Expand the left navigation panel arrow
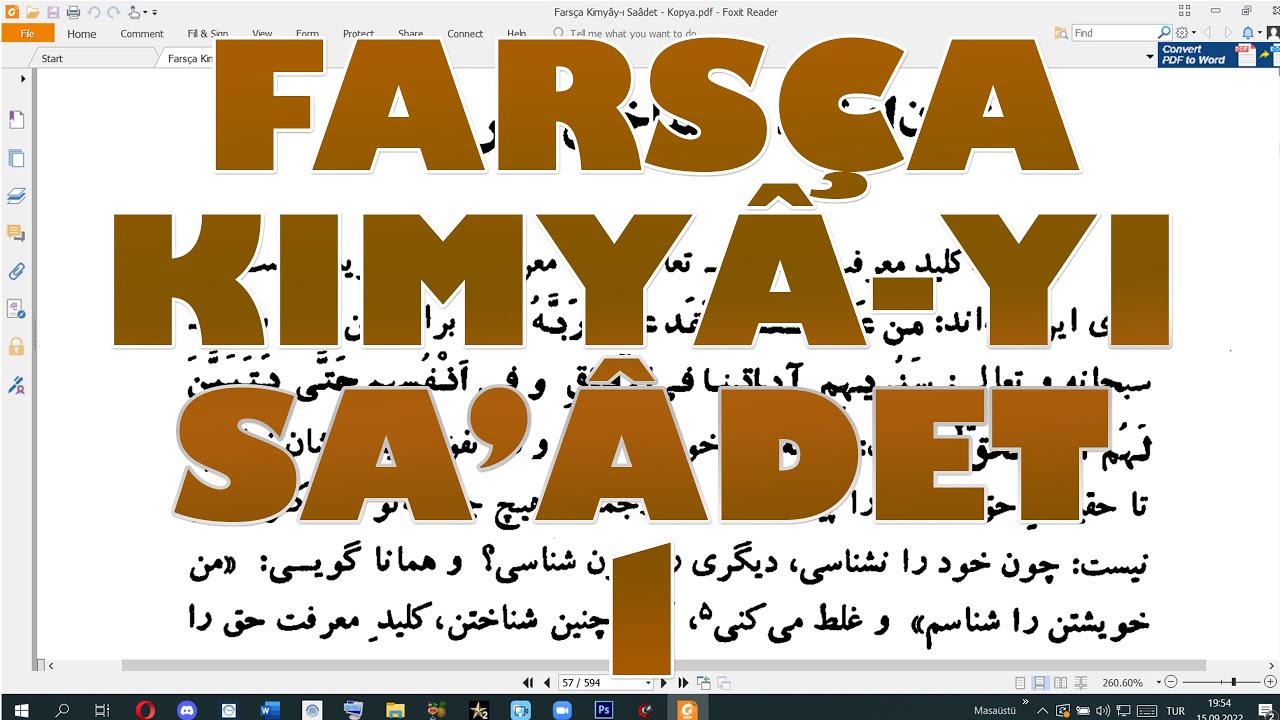This screenshot has height=720, width=1280. [23, 78]
